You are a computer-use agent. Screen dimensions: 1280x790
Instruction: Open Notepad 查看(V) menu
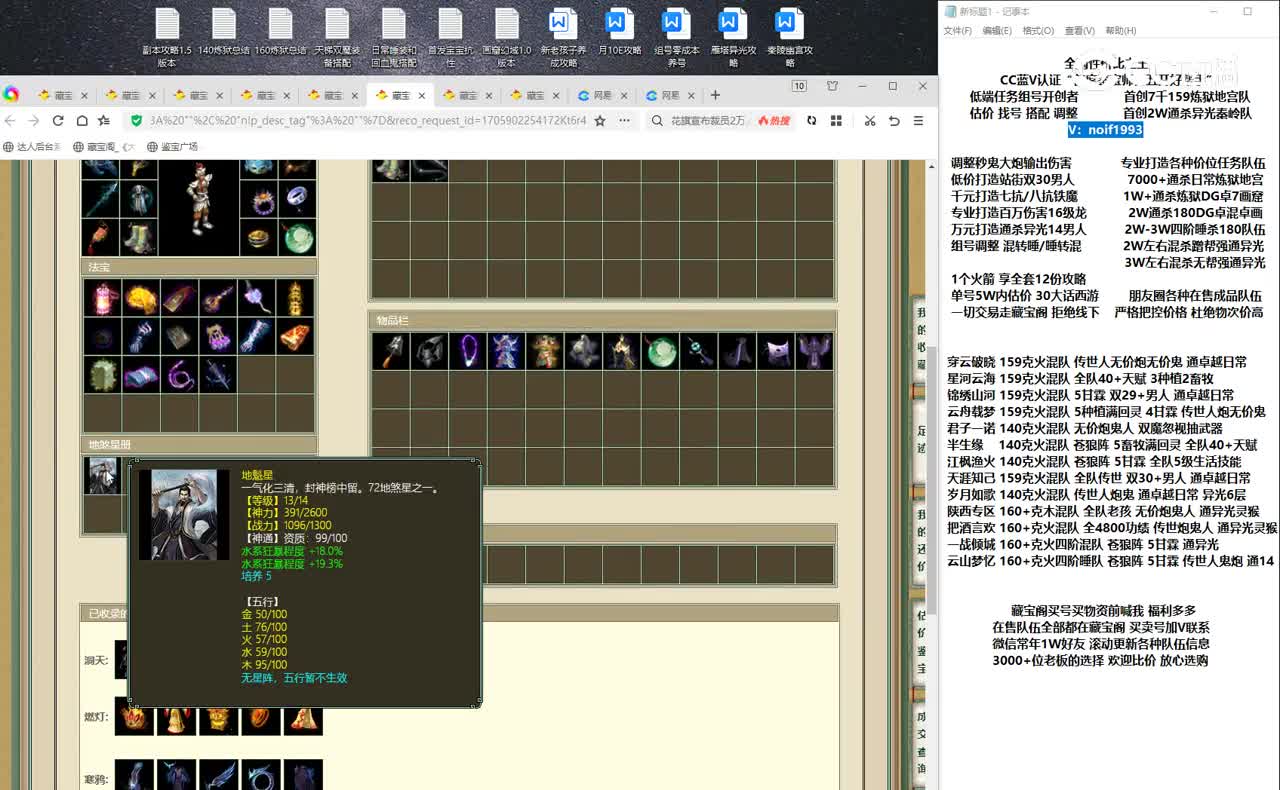[1079, 31]
